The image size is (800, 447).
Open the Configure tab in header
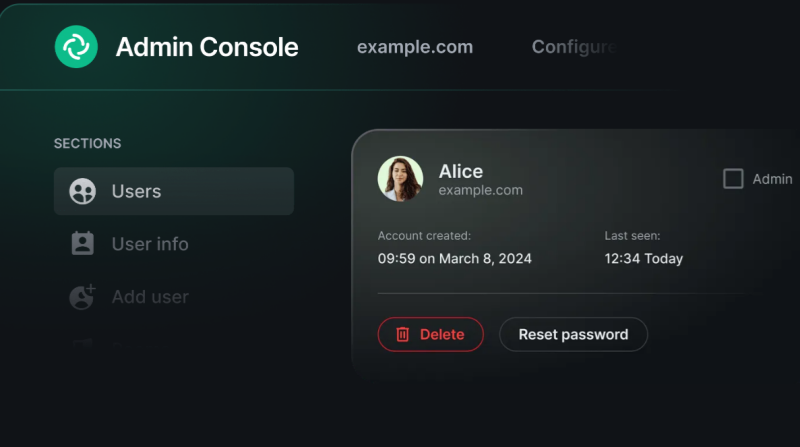pos(574,47)
